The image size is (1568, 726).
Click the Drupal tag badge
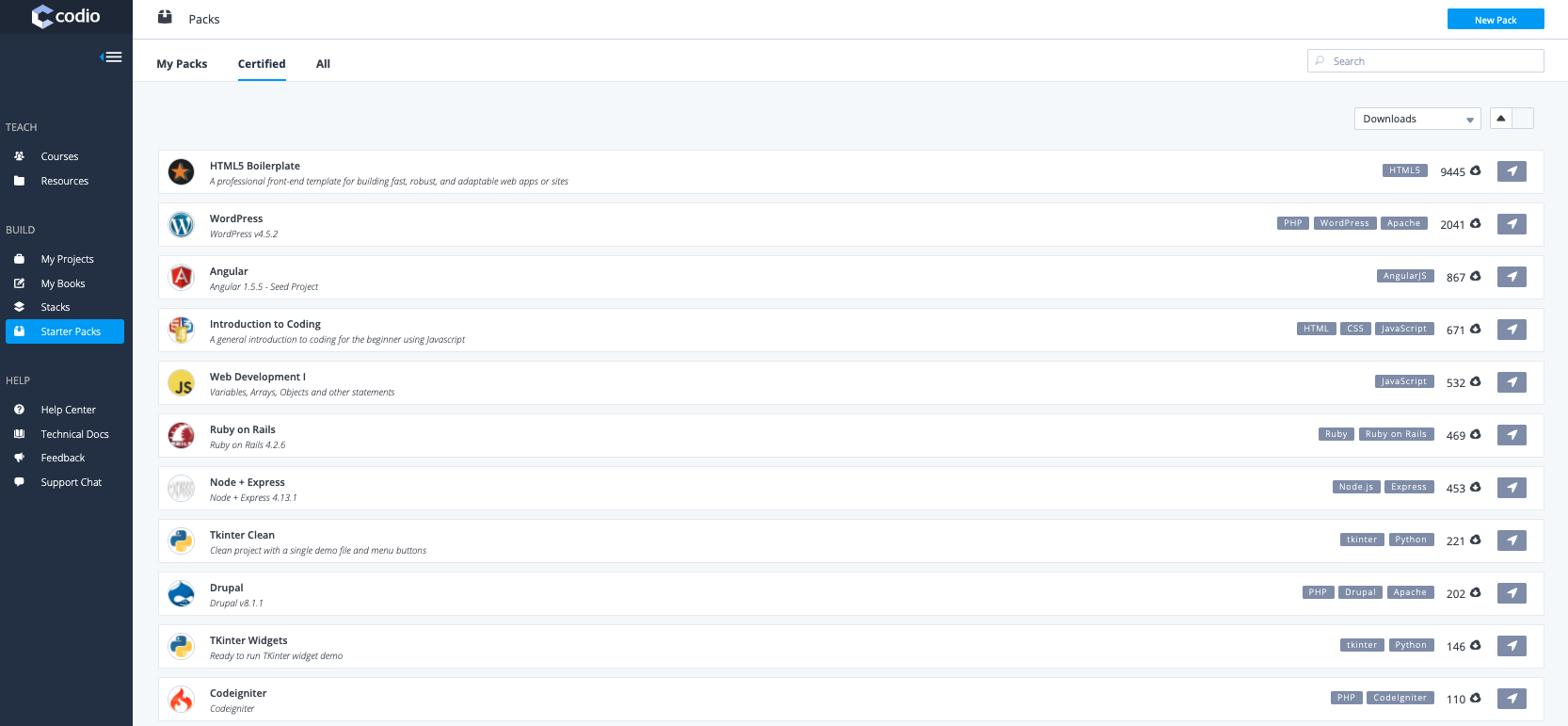pos(1361,592)
